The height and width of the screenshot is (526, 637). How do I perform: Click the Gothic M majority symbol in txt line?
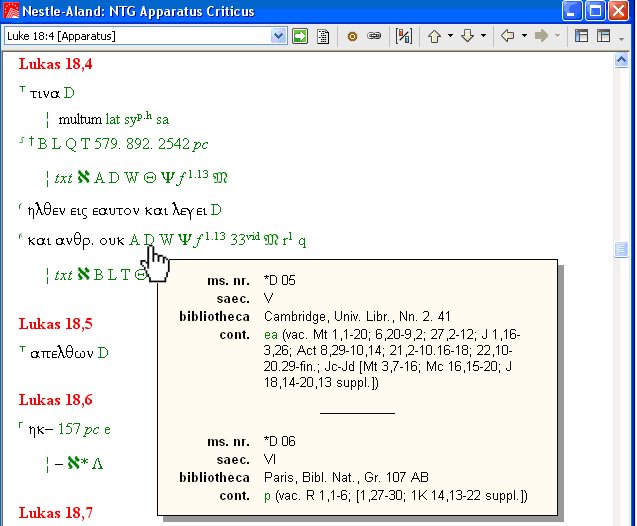tap(220, 177)
